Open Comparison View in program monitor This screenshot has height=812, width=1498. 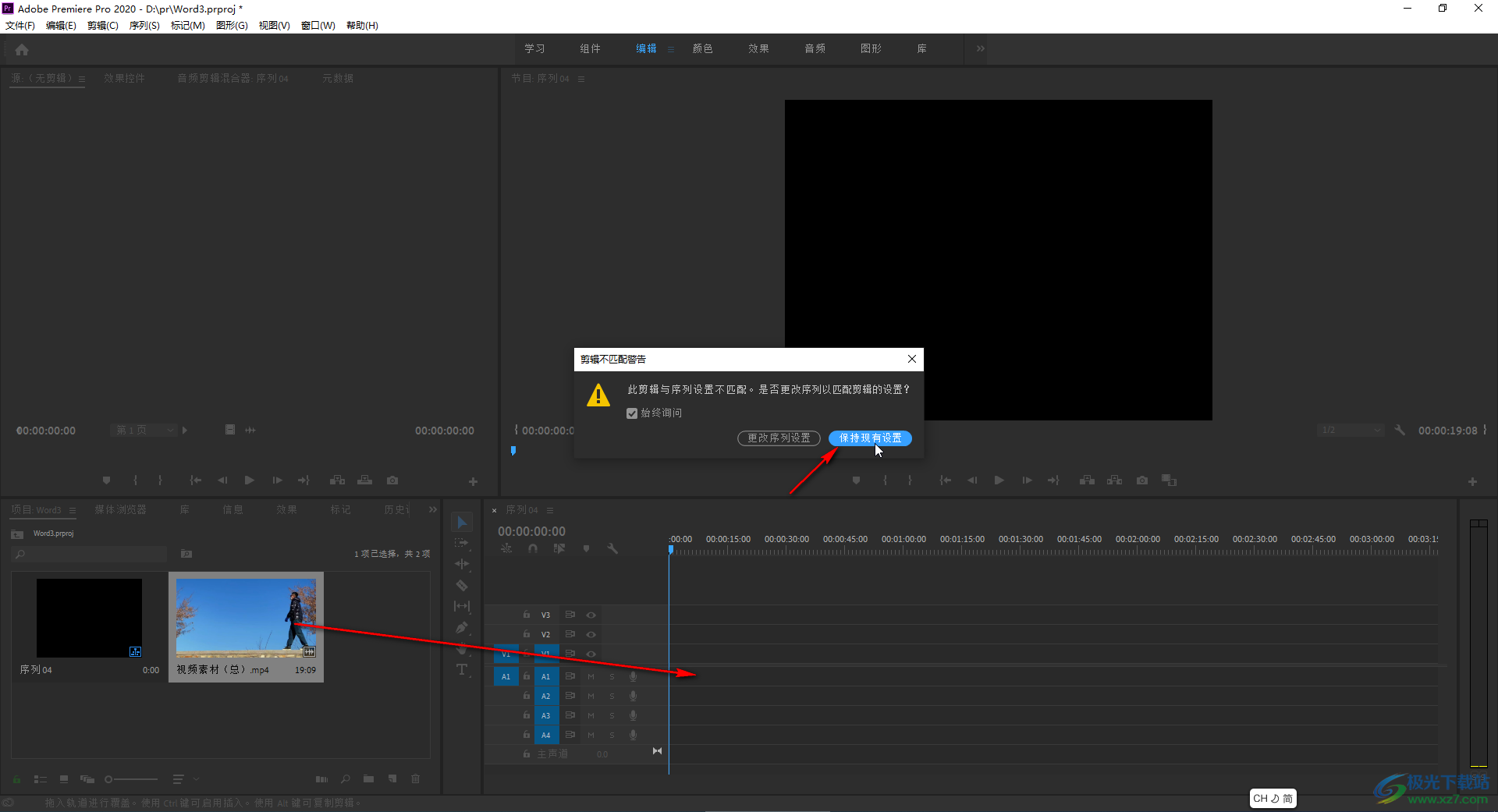[x=1169, y=480]
